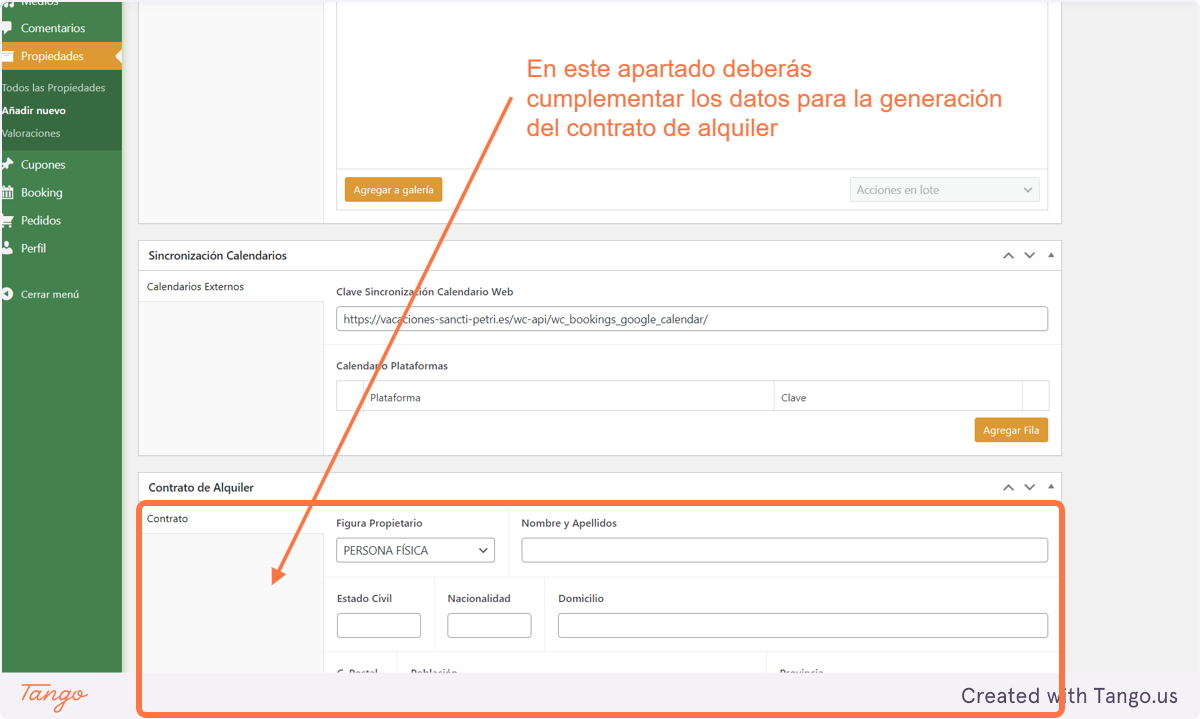Click the Agregar a galería button

pyautogui.click(x=394, y=190)
